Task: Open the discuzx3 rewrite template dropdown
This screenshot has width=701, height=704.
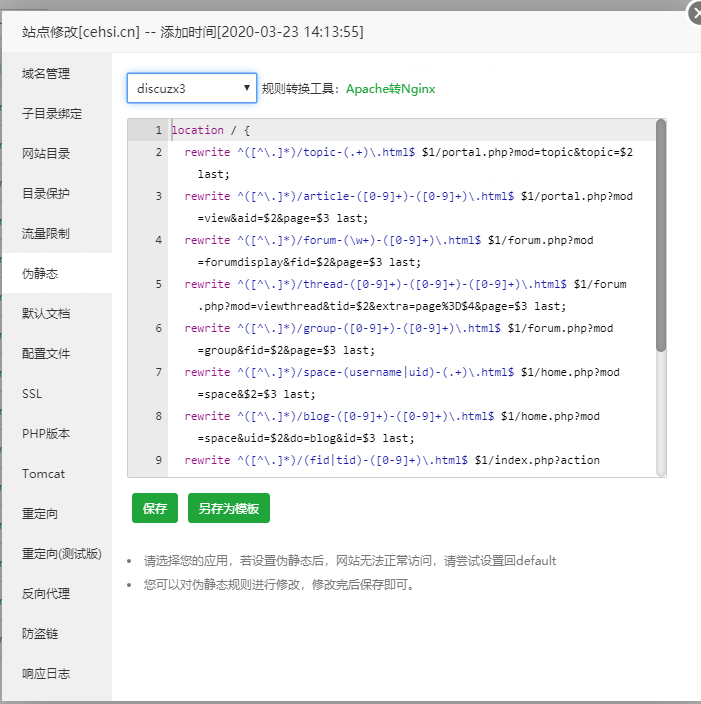Action: tap(191, 88)
